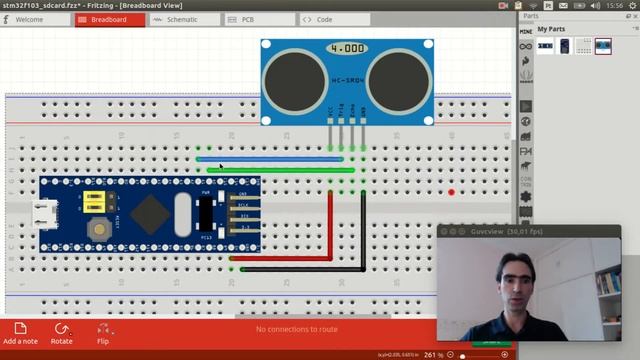
Task: Open the system settings gear menu
Action: coord(633,5)
